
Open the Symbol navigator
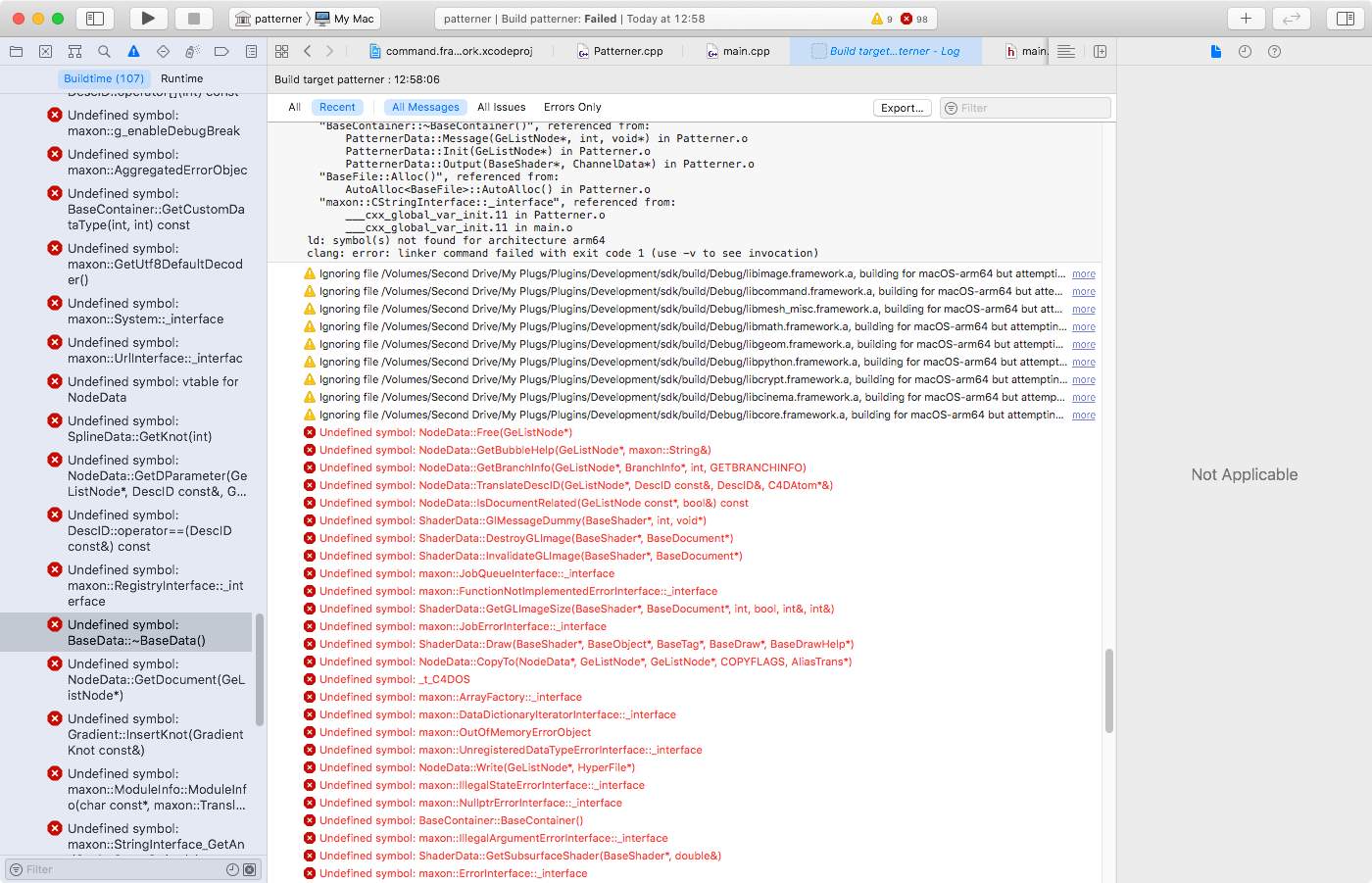(x=74, y=51)
